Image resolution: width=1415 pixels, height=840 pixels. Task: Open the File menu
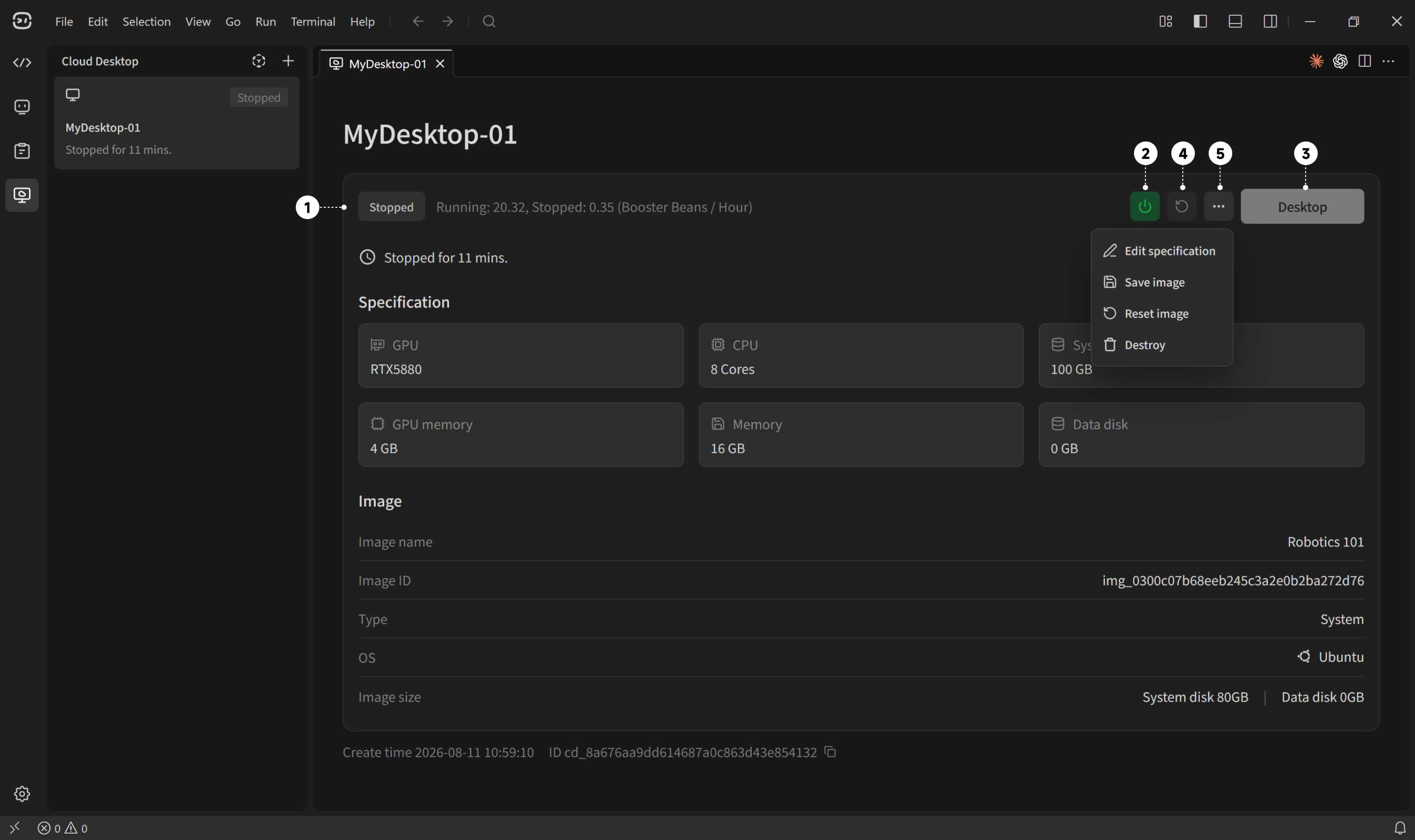coord(64,22)
